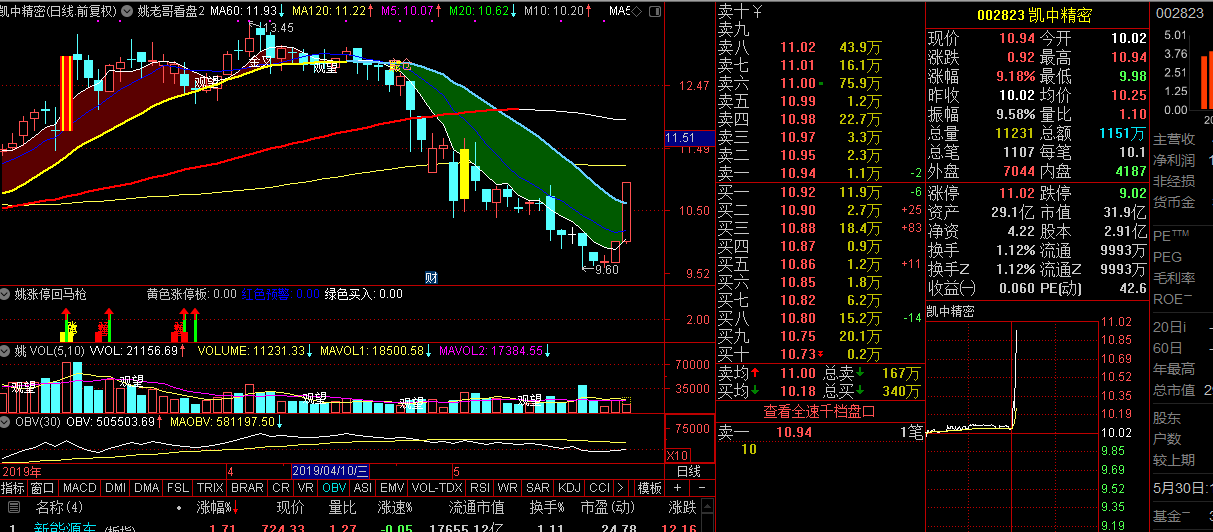Click the 姚老哥看盘2 indicator name
1213x532 pixels.
coord(172,10)
